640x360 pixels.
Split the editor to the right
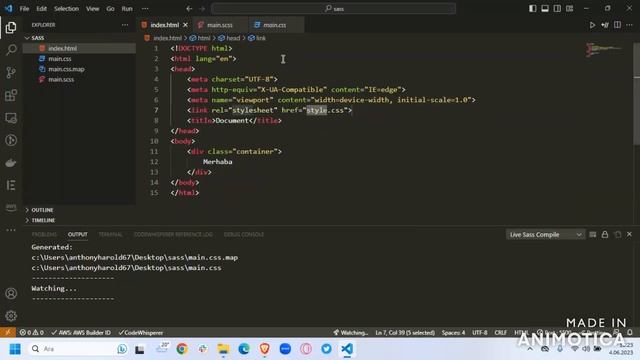pos(617,25)
